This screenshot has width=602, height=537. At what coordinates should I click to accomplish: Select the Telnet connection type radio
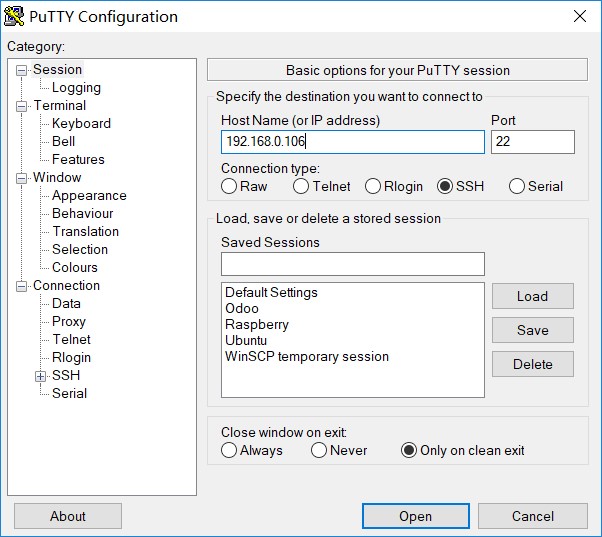[301, 186]
